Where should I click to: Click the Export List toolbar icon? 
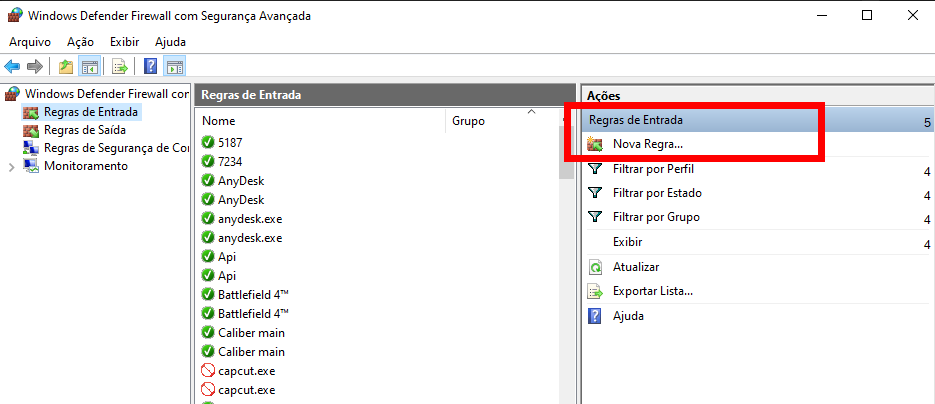pos(120,66)
